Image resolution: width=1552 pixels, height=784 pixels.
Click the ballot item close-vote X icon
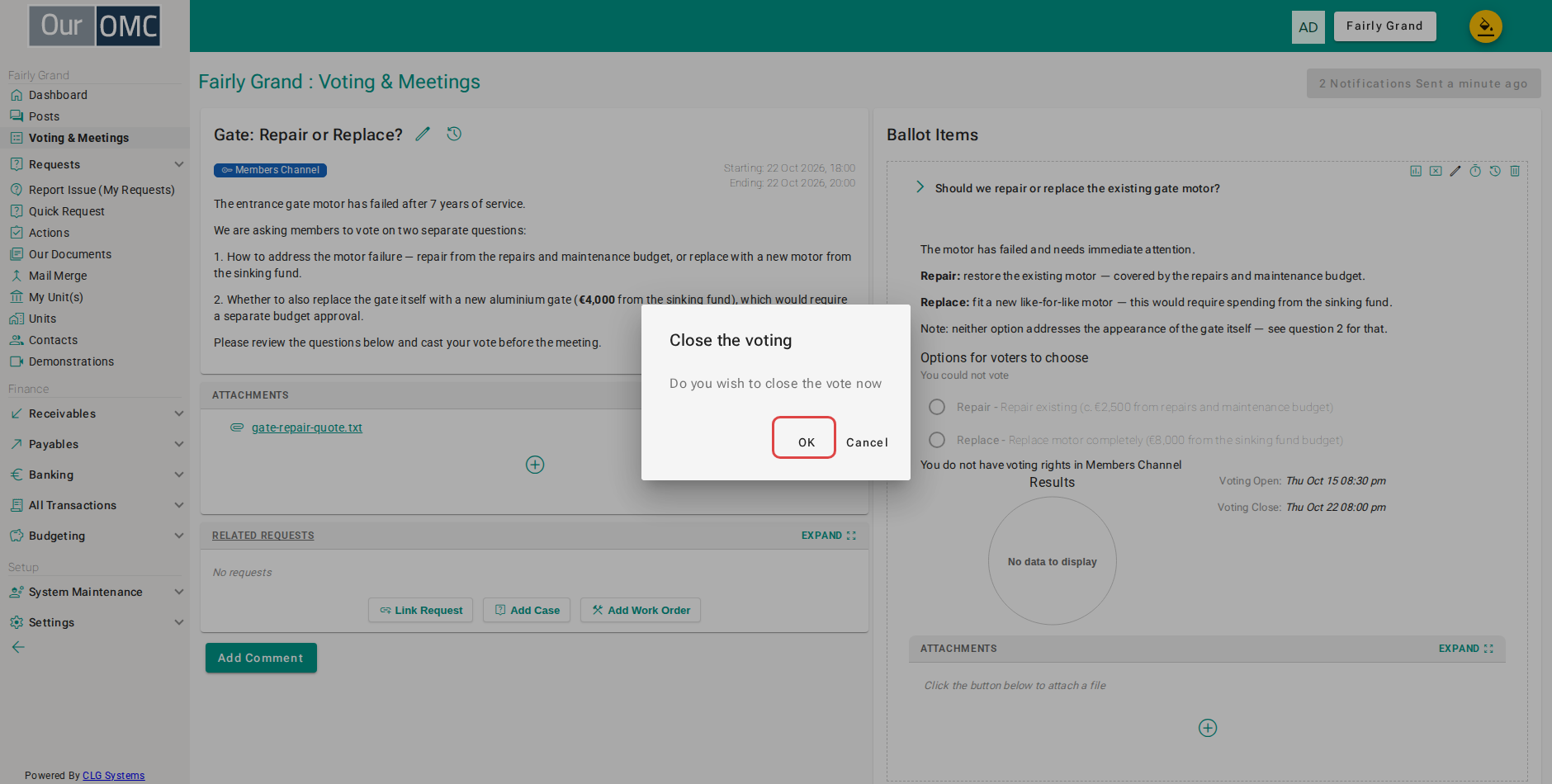[1436, 171]
